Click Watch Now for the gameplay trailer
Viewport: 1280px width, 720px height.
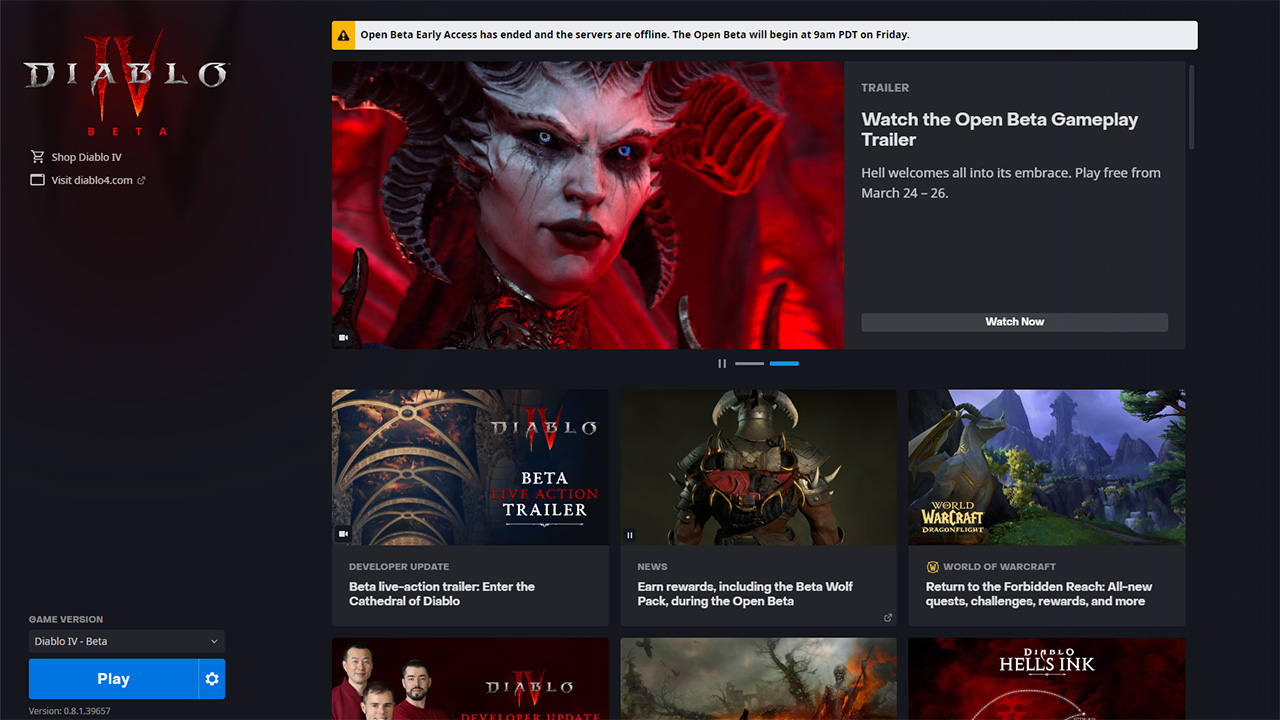click(1014, 322)
